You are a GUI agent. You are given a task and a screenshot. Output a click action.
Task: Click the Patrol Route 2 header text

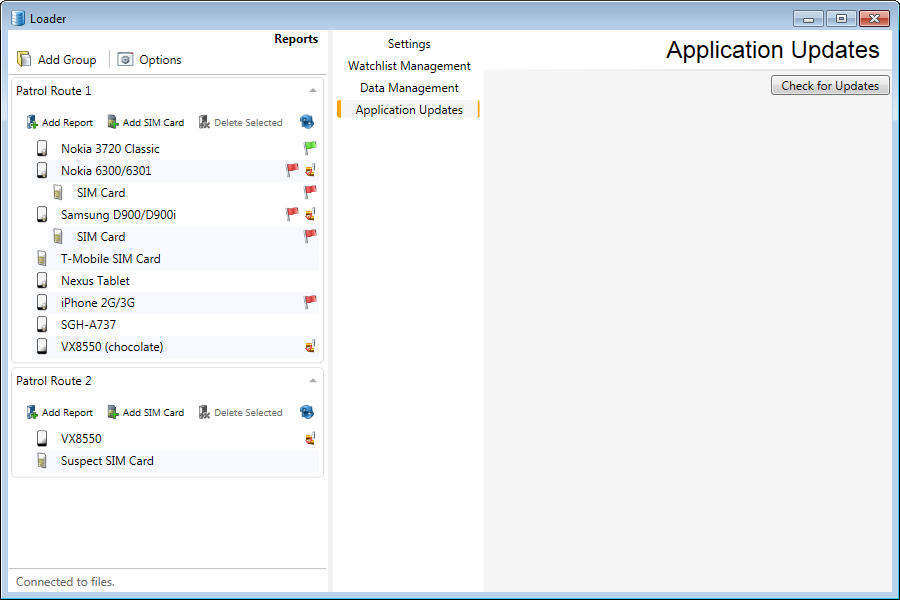[53, 381]
